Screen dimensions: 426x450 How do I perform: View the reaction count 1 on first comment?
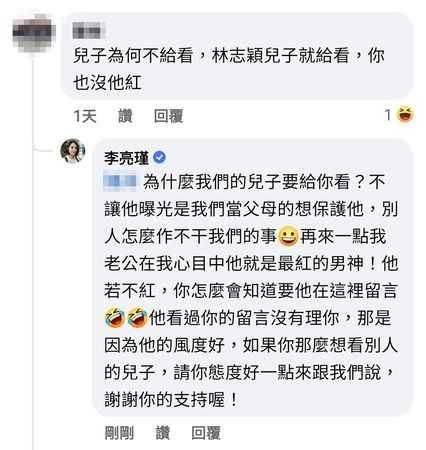(x=388, y=115)
